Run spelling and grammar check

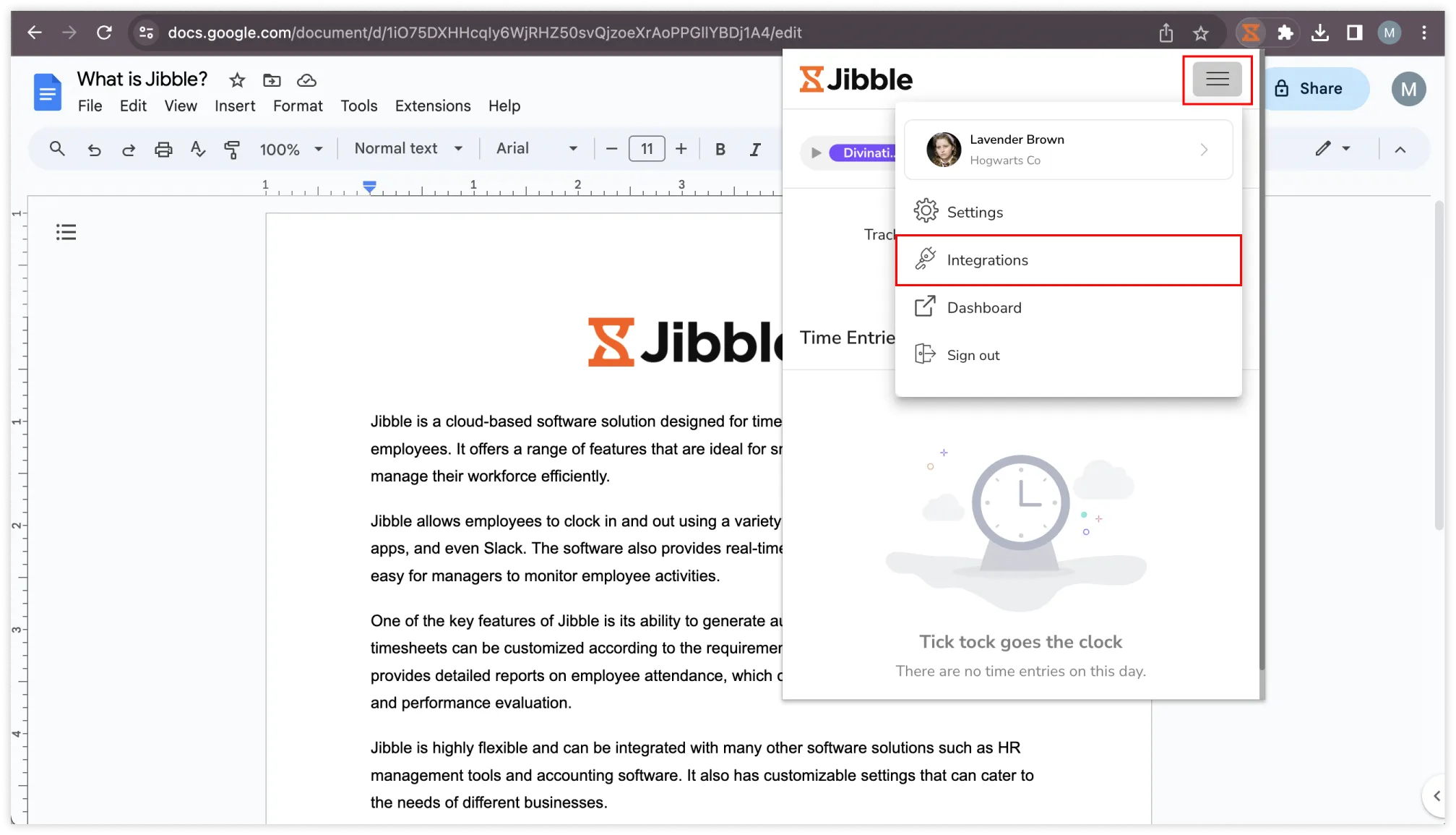pos(197,149)
